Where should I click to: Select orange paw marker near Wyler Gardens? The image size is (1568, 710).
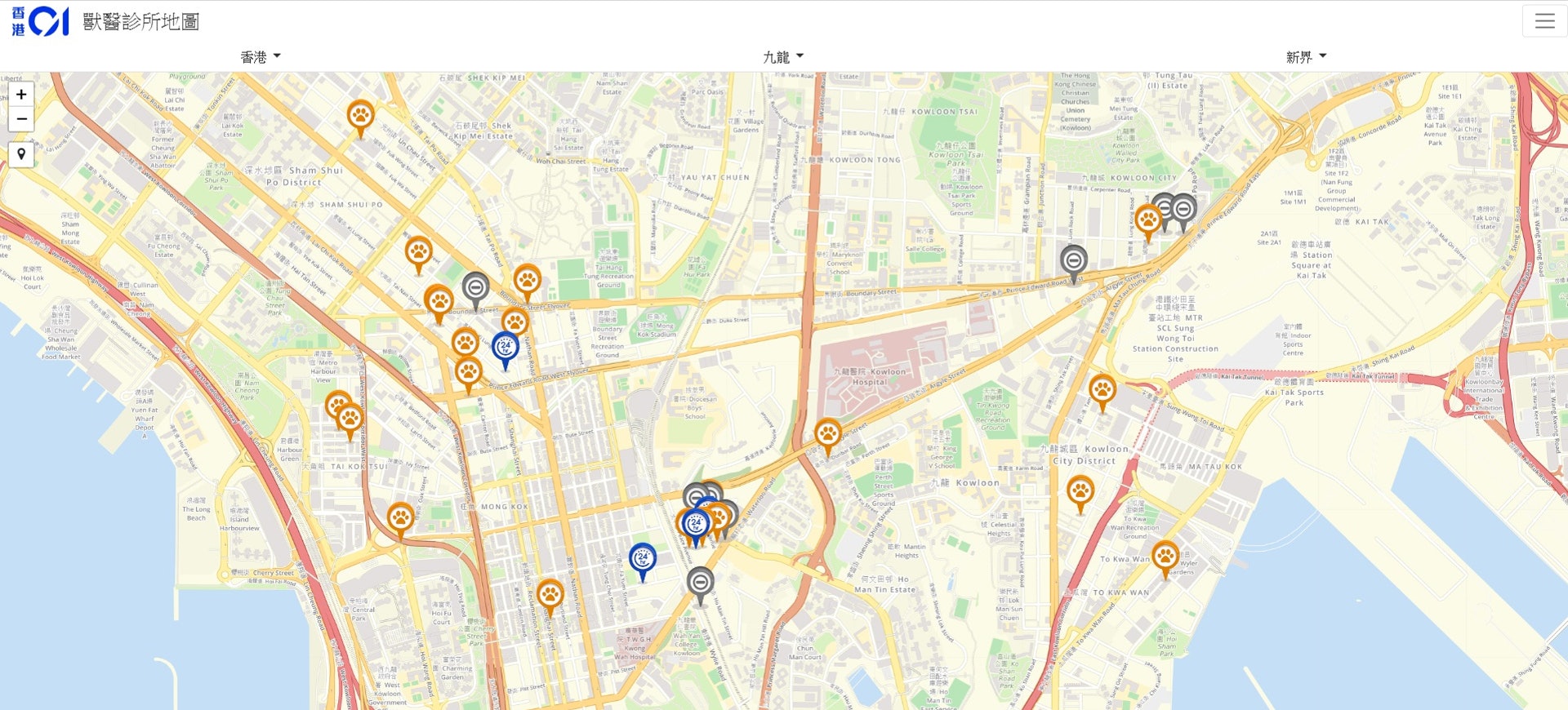pos(1165,557)
